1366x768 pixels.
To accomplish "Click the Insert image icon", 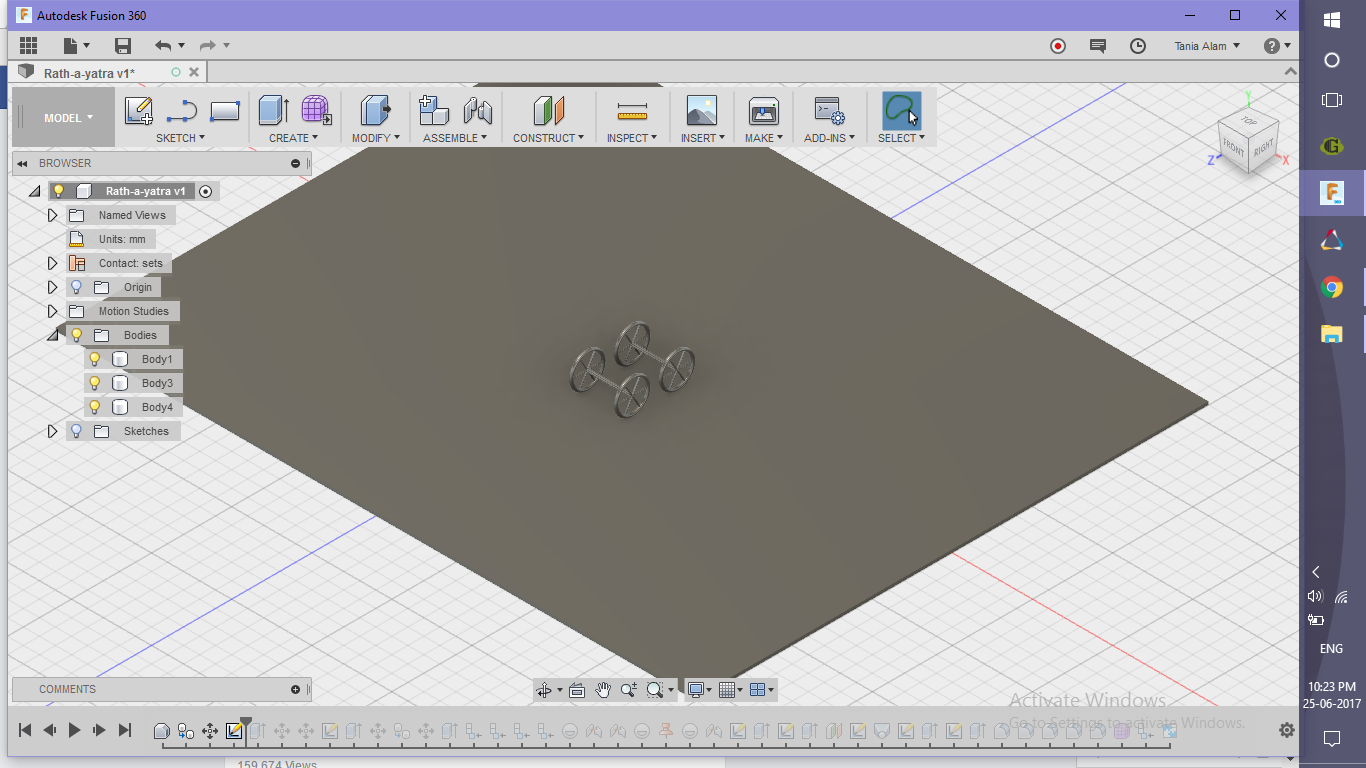I will tap(702, 110).
